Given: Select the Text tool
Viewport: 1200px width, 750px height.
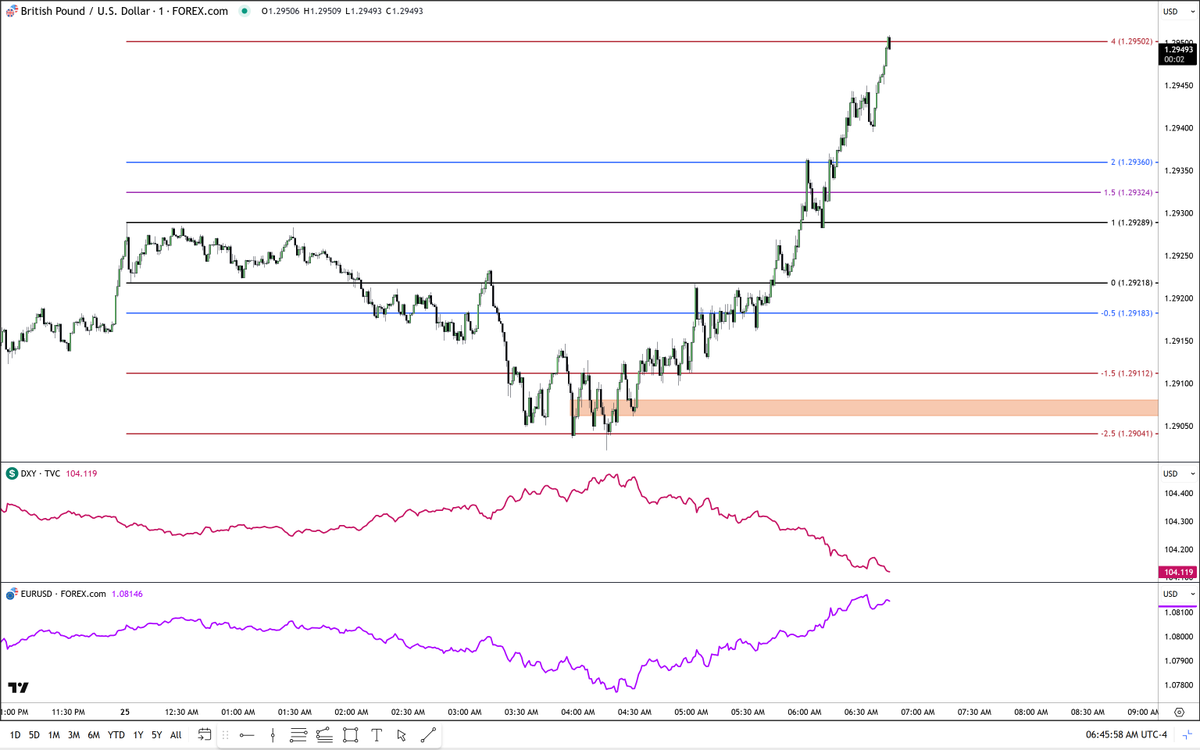Looking at the screenshot, I should pyautogui.click(x=376, y=735).
